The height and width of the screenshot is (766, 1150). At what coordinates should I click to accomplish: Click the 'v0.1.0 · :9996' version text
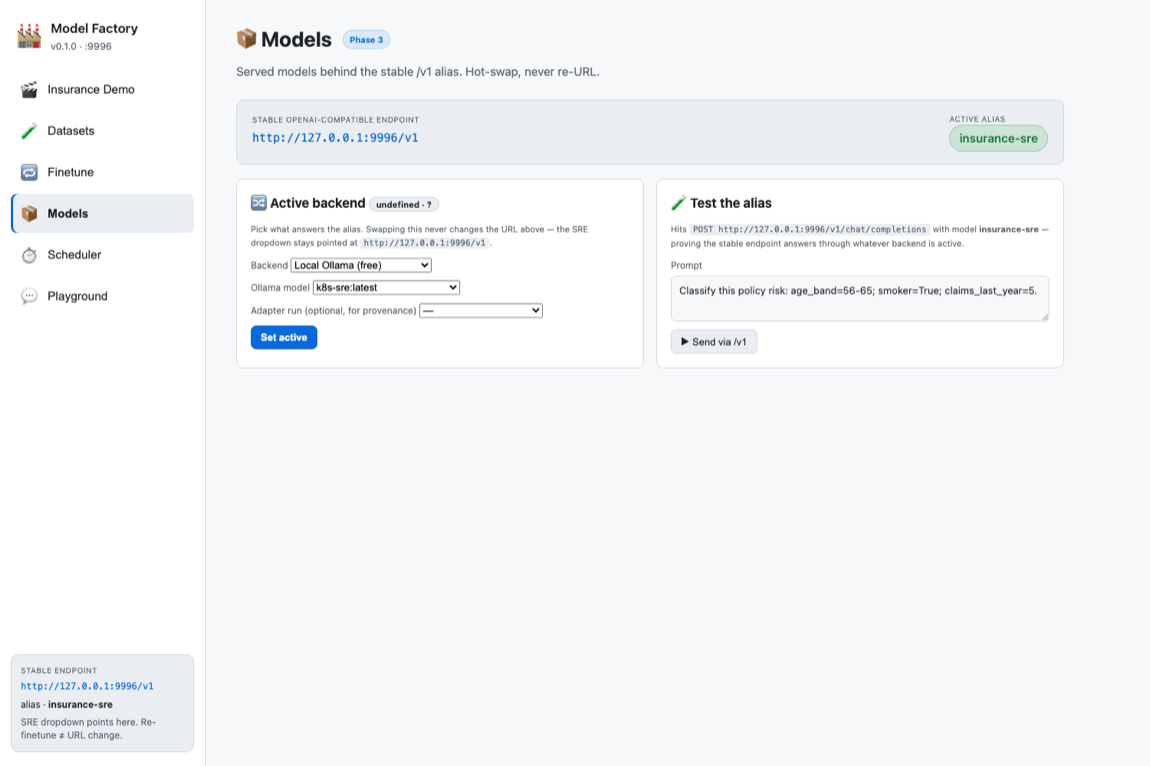click(x=81, y=46)
